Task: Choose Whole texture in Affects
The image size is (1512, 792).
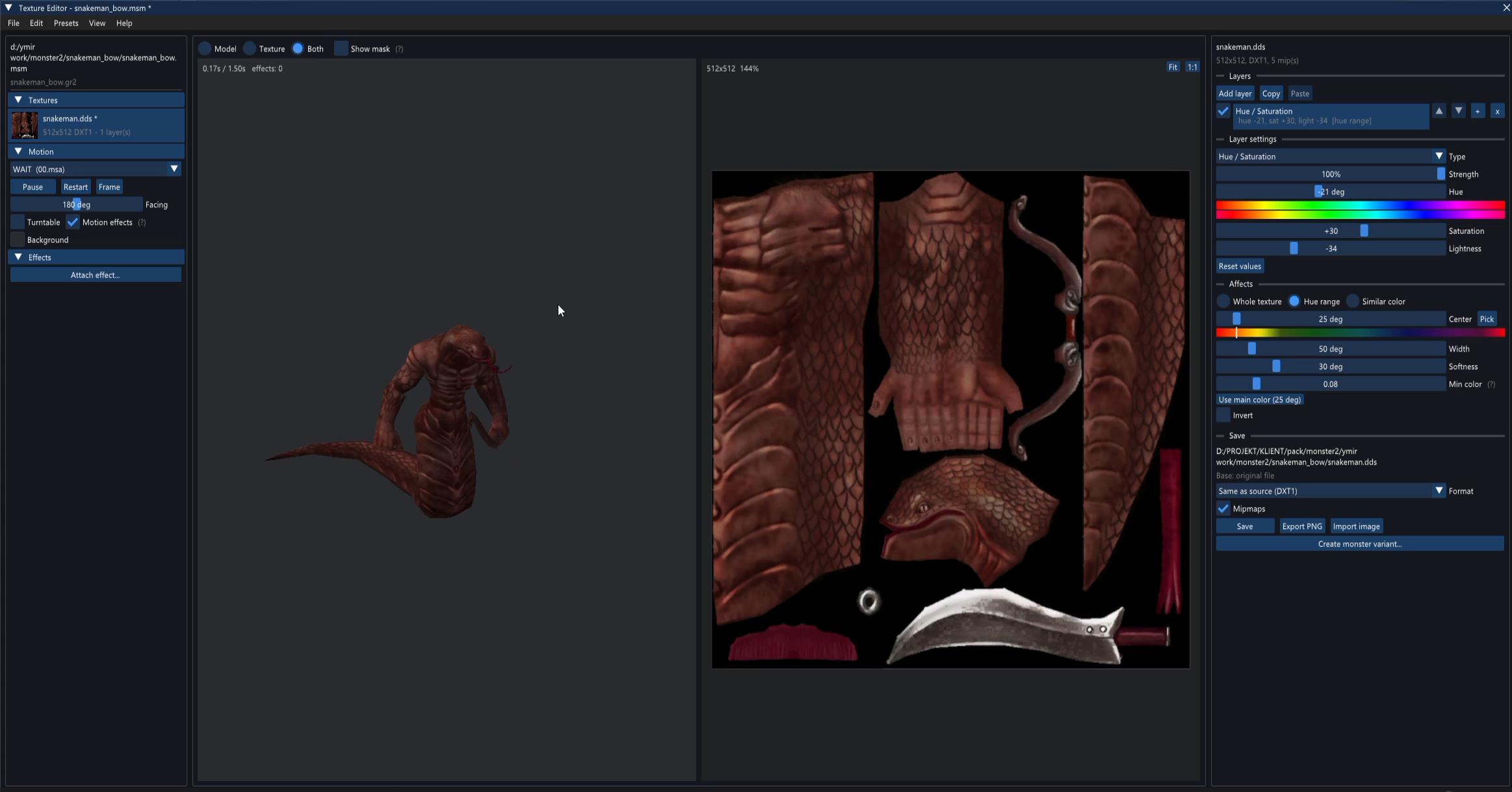Action: (x=1223, y=301)
